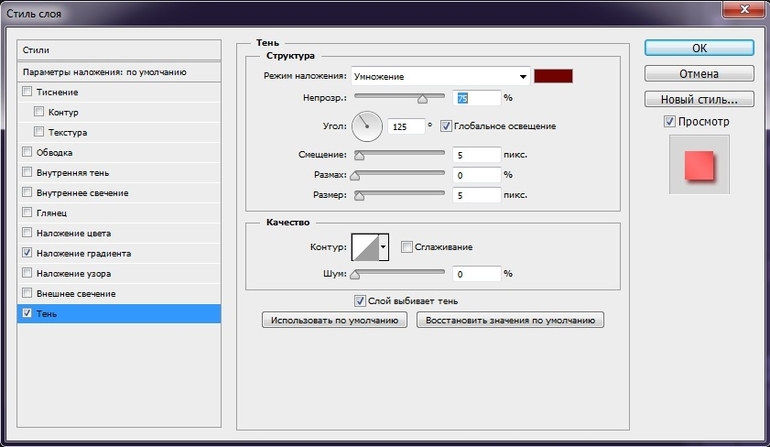Select Стили at the top of the list

[120, 50]
